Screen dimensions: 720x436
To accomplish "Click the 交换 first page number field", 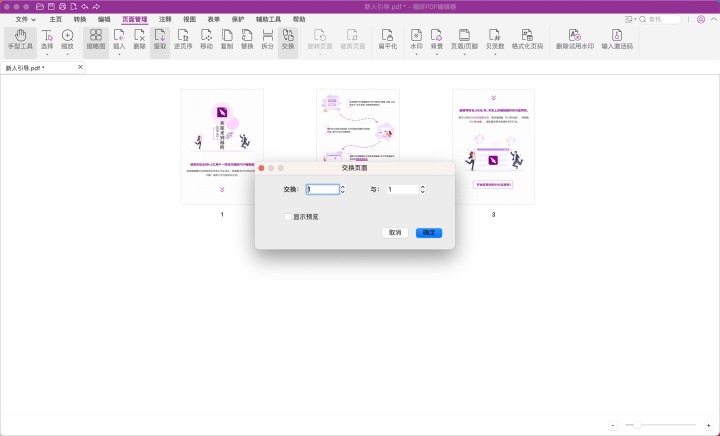I will coord(322,189).
